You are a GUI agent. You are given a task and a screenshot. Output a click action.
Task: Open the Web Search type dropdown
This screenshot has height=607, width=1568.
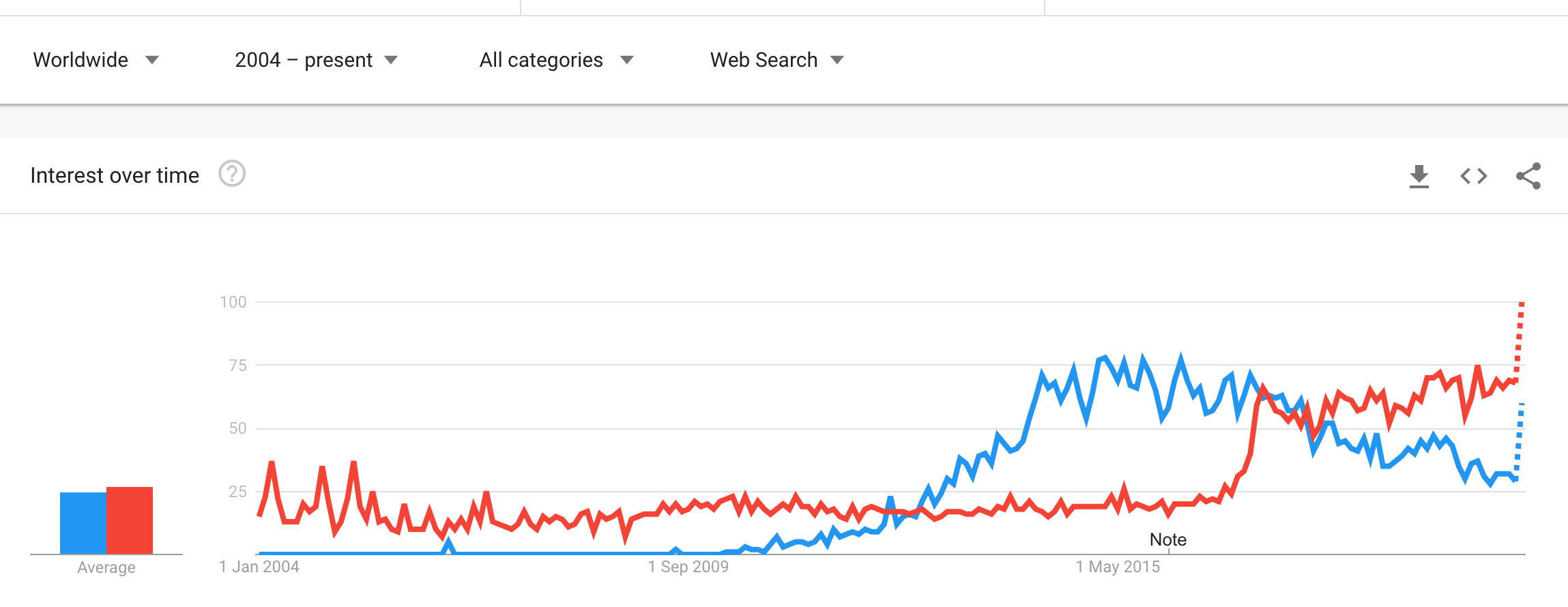point(777,60)
